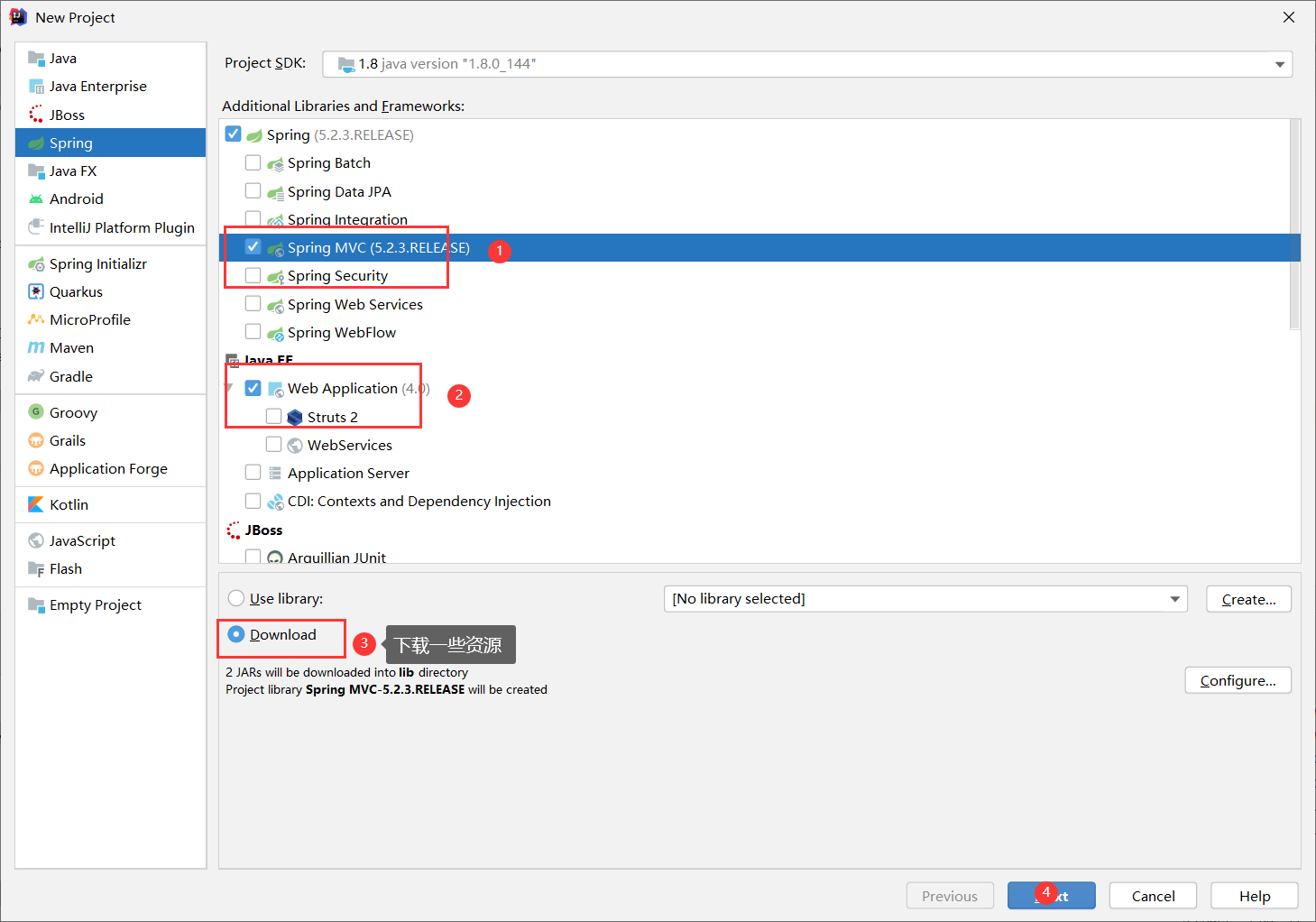The width and height of the screenshot is (1316, 922).
Task: Click the Arquillian JUnit row
Action: click(x=759, y=557)
